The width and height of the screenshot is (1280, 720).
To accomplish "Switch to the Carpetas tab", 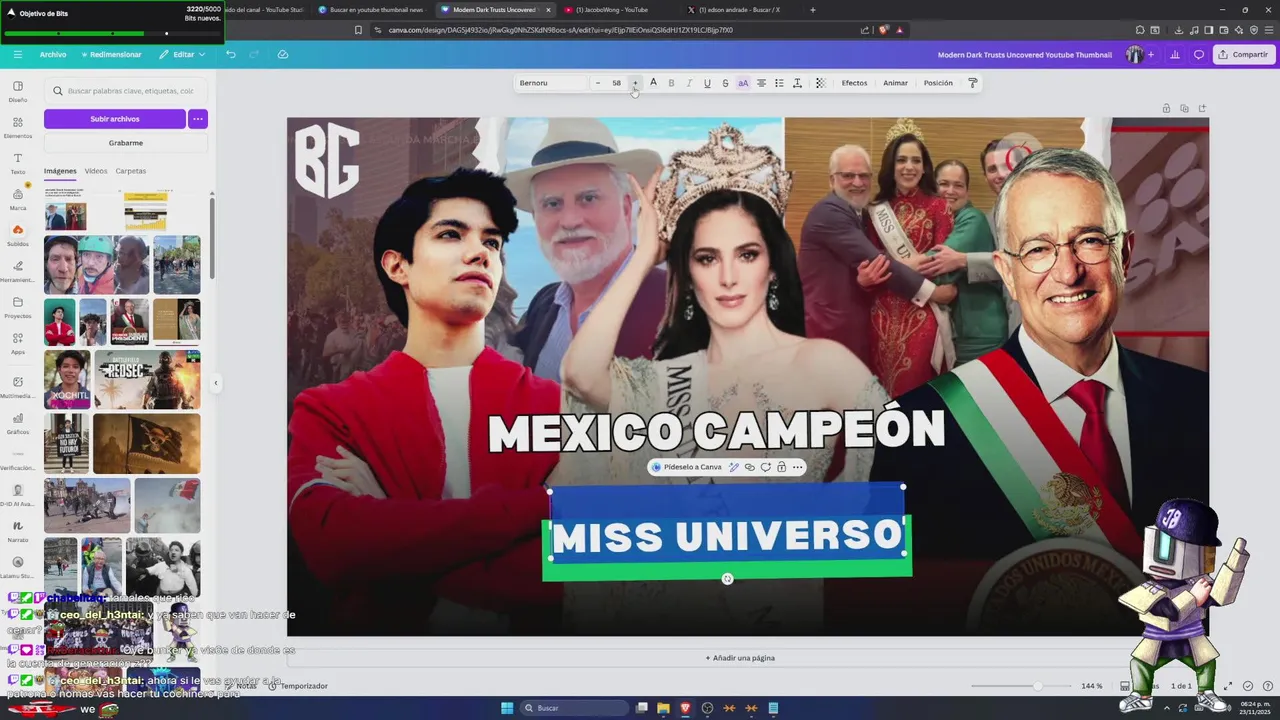I will (131, 171).
